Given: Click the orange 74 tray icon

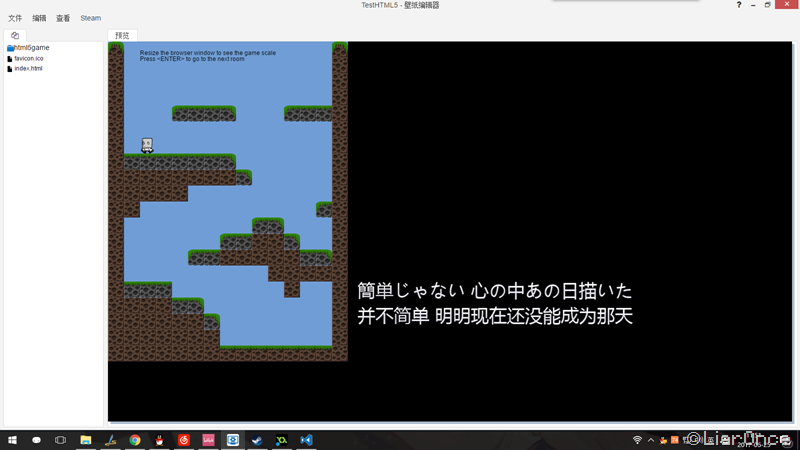Looking at the screenshot, I should (x=674, y=440).
